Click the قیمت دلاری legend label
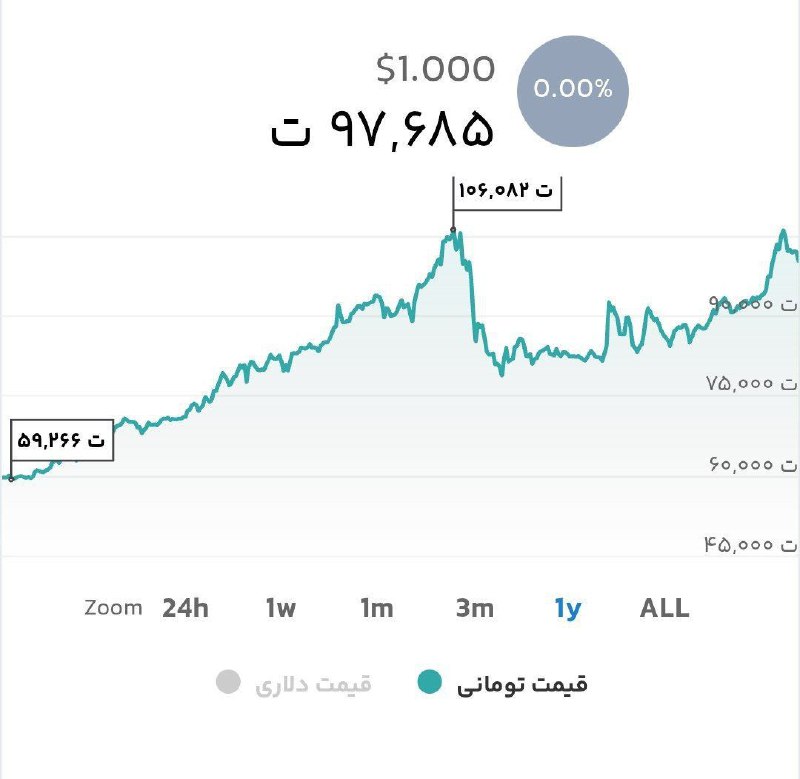The height and width of the screenshot is (779, 800). (x=314, y=685)
